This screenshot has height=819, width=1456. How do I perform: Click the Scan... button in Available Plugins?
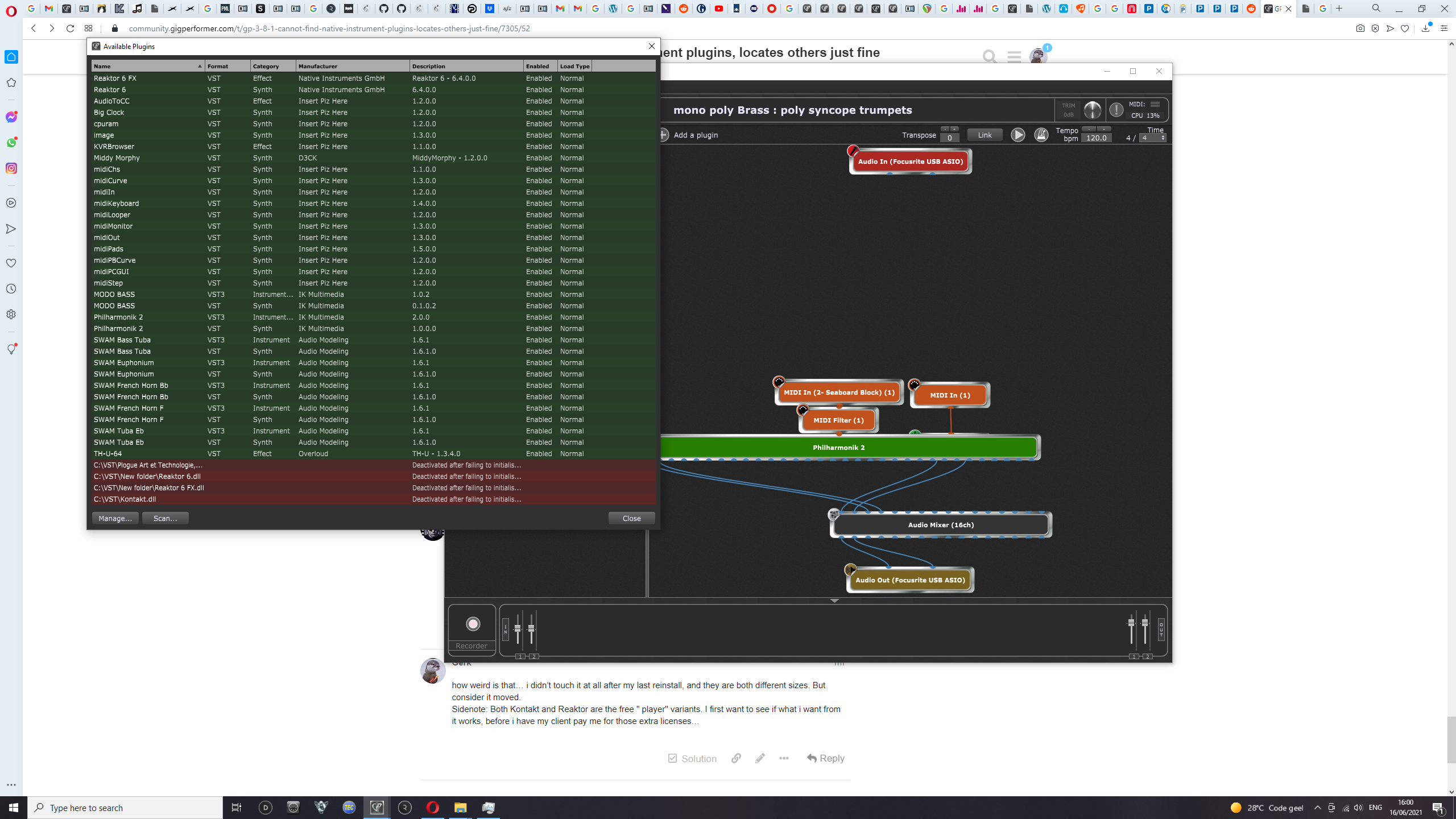click(165, 518)
